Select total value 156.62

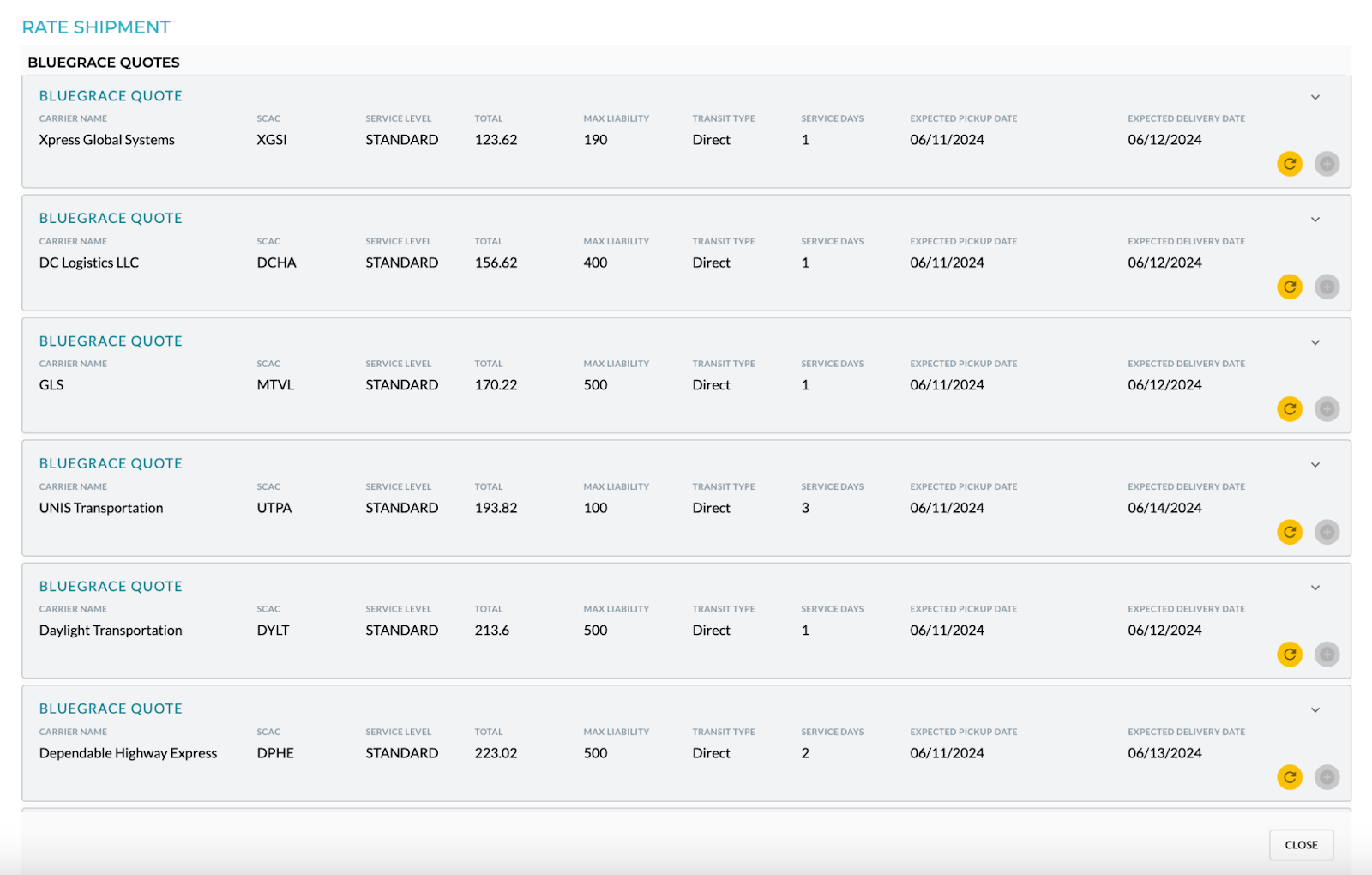(496, 262)
